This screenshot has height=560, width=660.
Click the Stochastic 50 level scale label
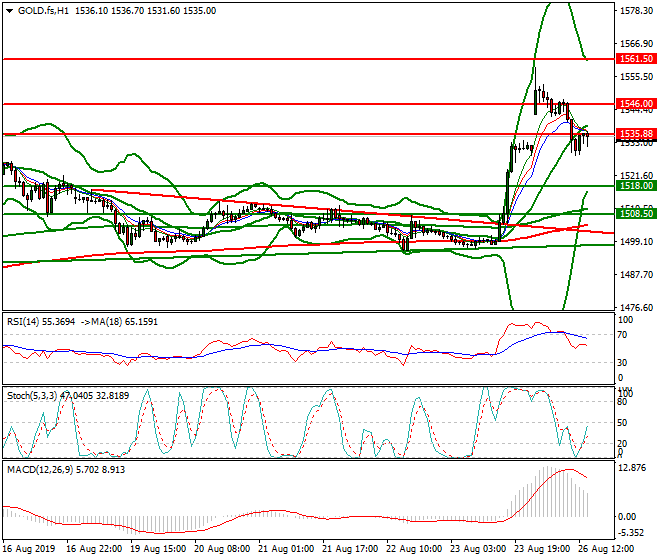point(623,423)
